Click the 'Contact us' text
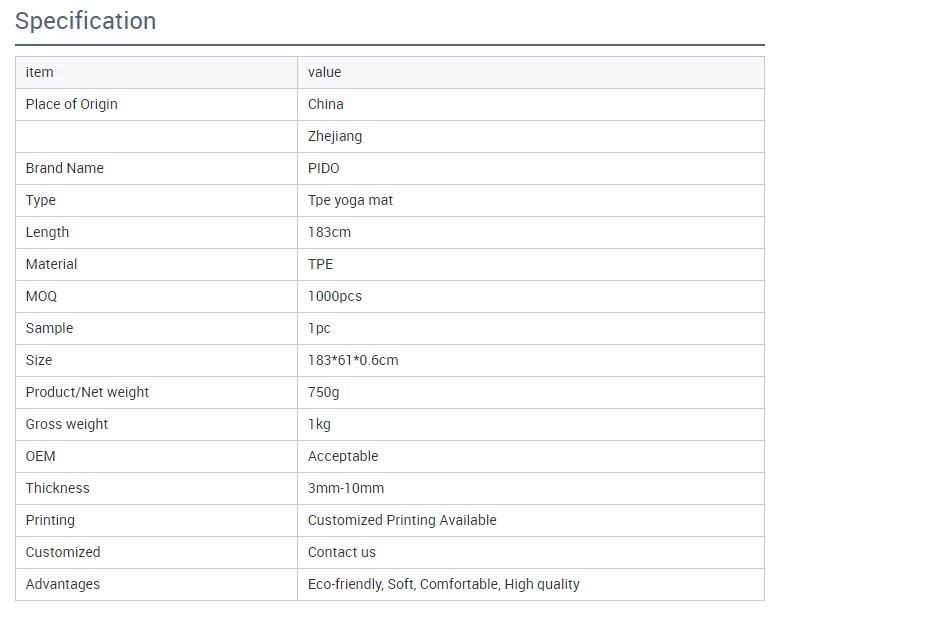Screen dimensions: 950x622 (342, 552)
